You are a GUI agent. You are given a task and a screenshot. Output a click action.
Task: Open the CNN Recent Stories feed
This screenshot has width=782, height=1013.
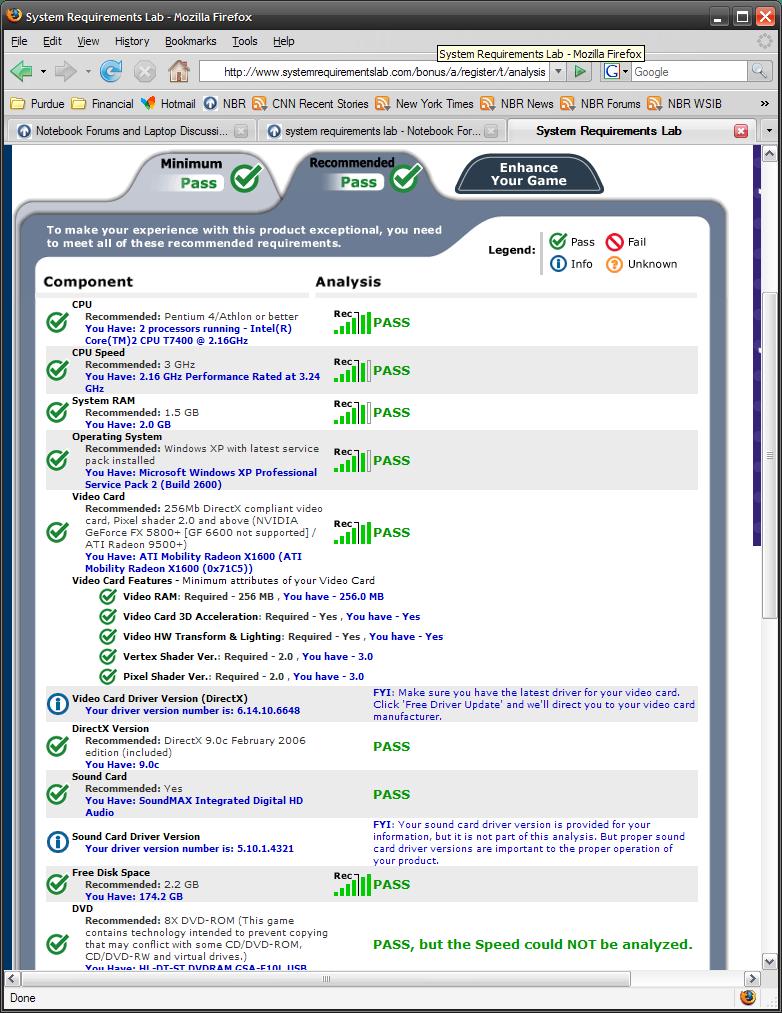click(311, 103)
